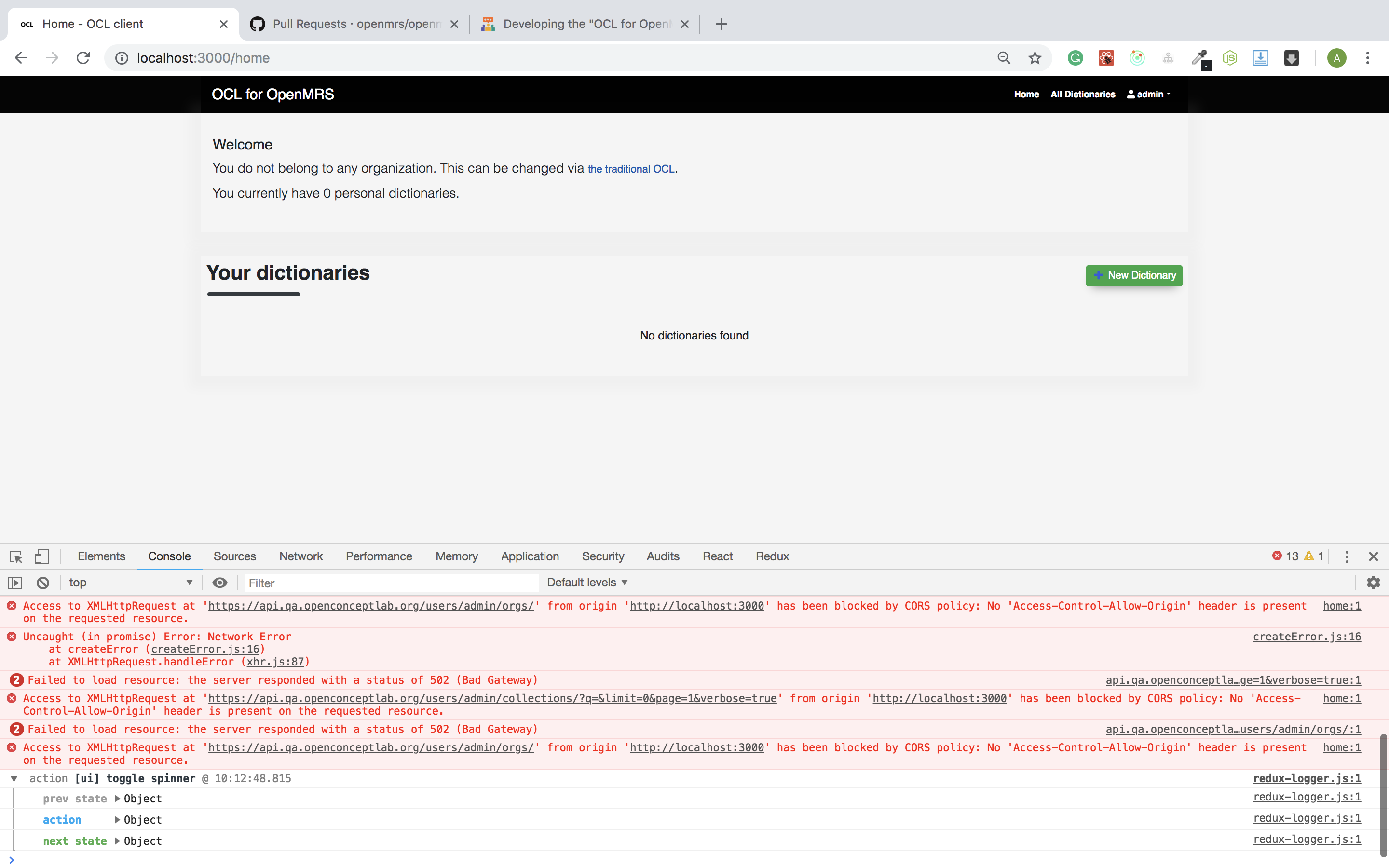The width and height of the screenshot is (1389, 868).
Task: Open the createError.js:16 source link on right
Action: coord(1307,637)
